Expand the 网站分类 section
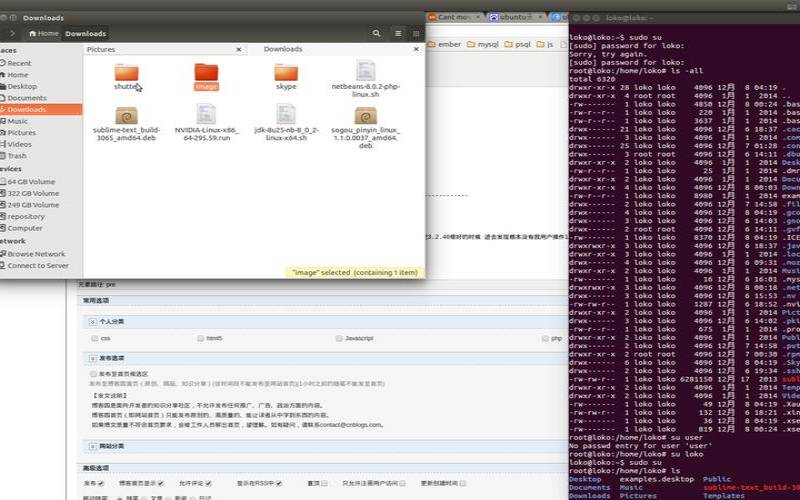The width and height of the screenshot is (800, 500). click(92, 446)
